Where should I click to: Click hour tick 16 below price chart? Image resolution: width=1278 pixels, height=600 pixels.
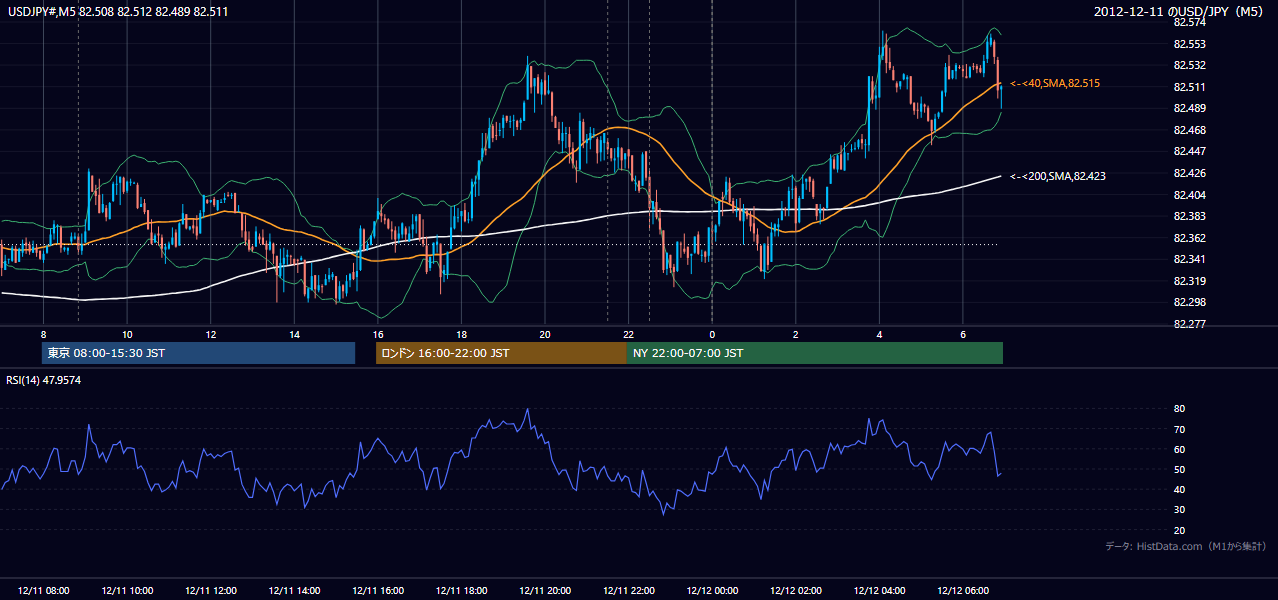coord(378,334)
